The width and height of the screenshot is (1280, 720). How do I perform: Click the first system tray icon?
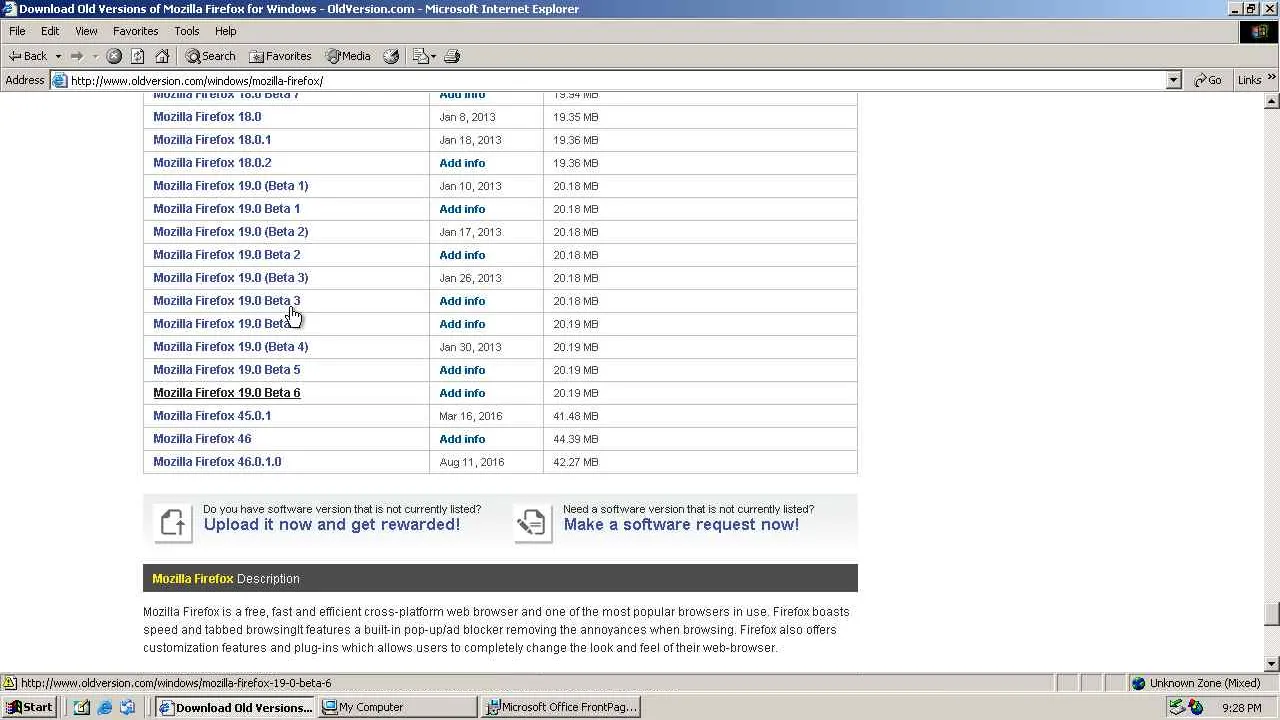point(1178,707)
